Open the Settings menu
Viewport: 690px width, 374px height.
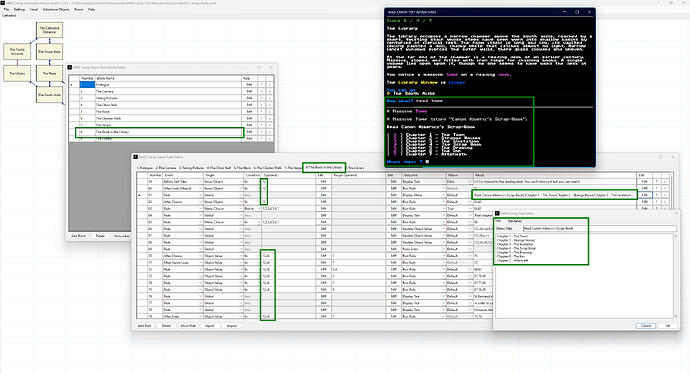click(x=19, y=9)
